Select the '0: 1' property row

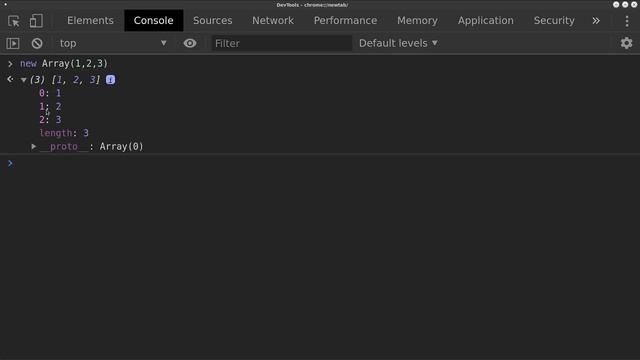pyautogui.click(x=50, y=93)
